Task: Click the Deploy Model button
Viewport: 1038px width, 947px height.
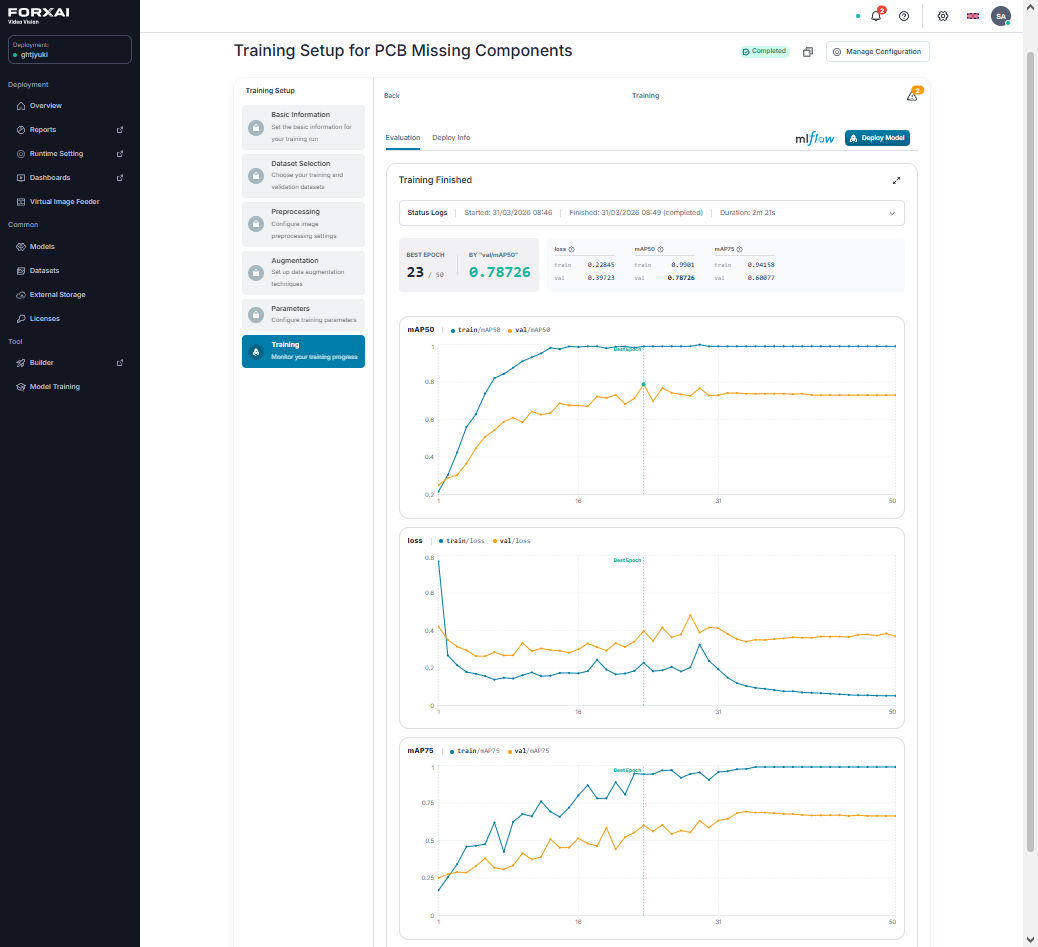Action: [x=877, y=138]
